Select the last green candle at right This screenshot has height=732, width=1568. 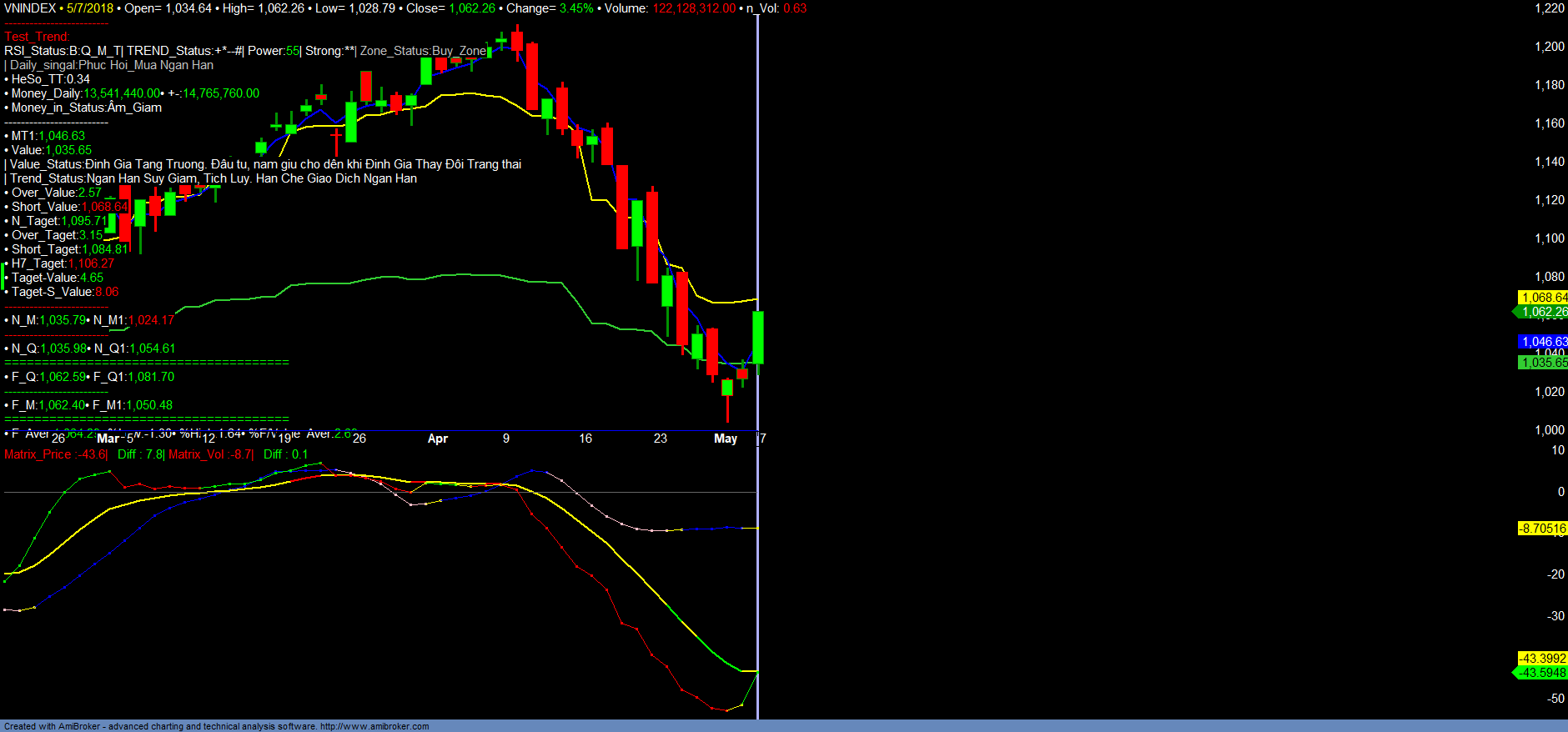758,338
